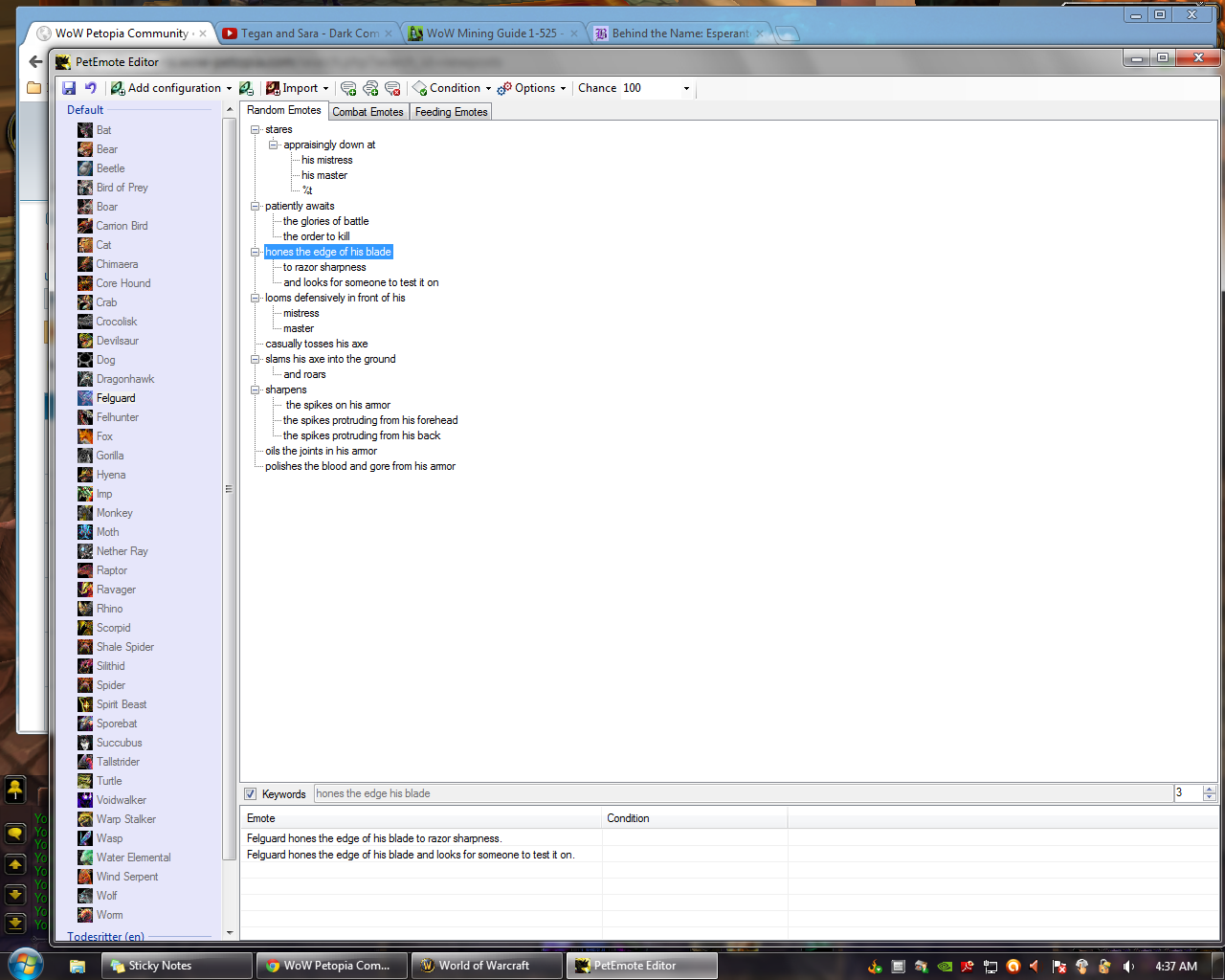This screenshot has width=1225, height=980.
Task: Decrease the keyword count stepper
Action: click(1210, 797)
